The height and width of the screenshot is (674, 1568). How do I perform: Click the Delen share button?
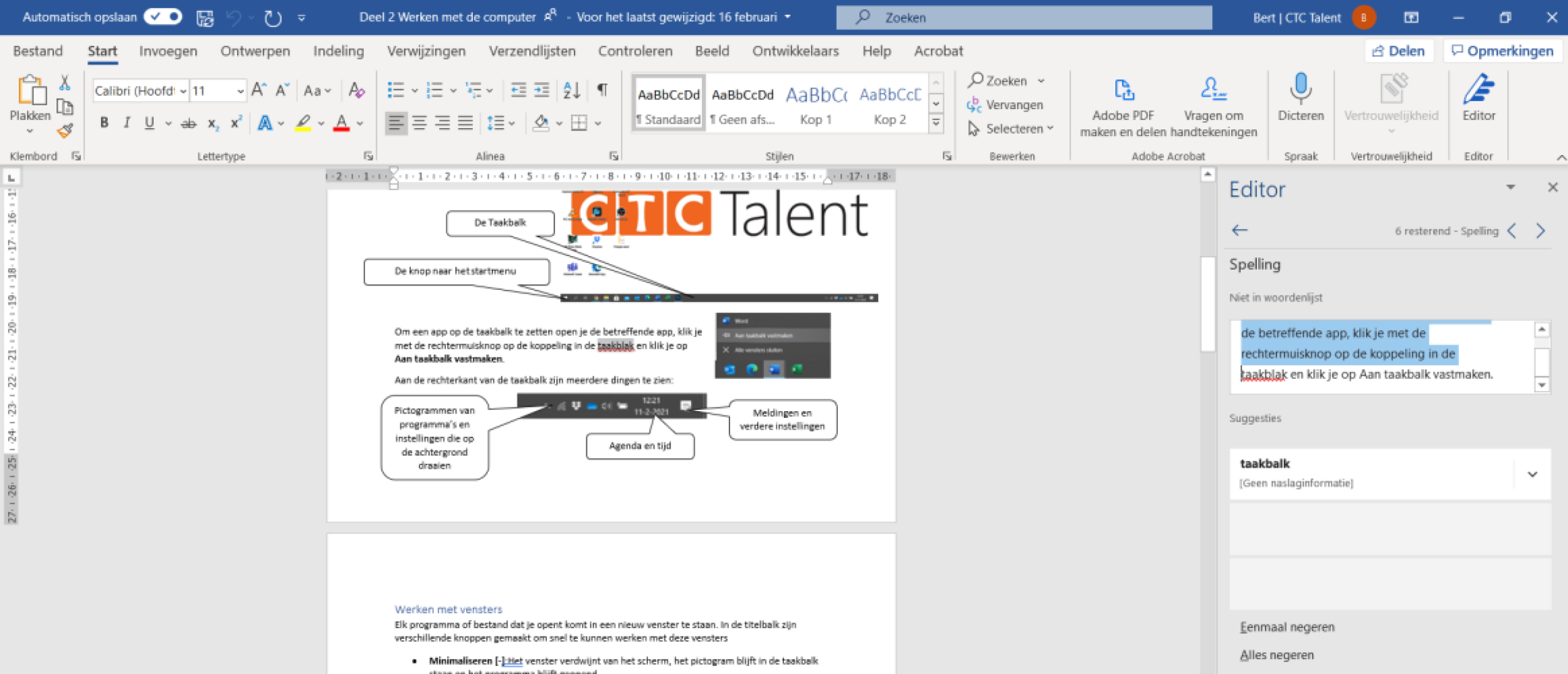point(1398,51)
